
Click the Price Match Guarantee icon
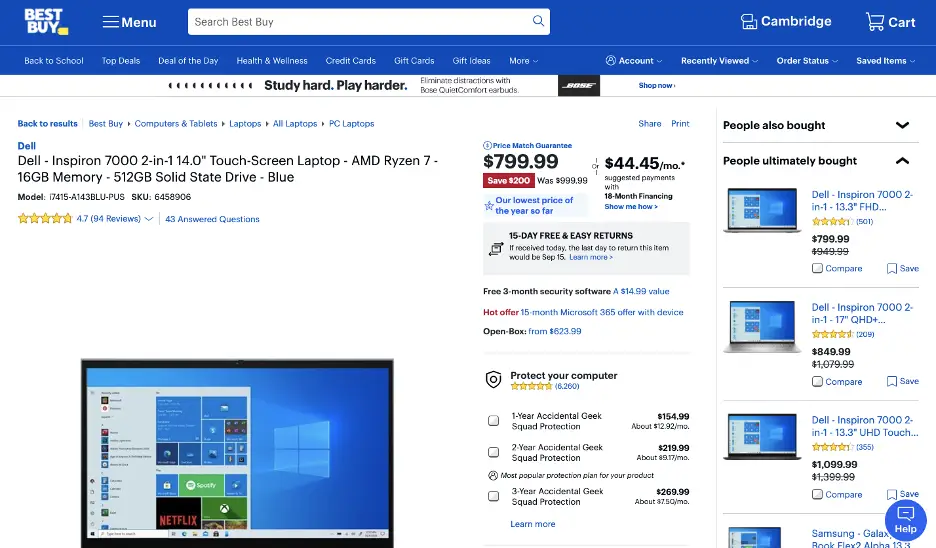point(487,145)
